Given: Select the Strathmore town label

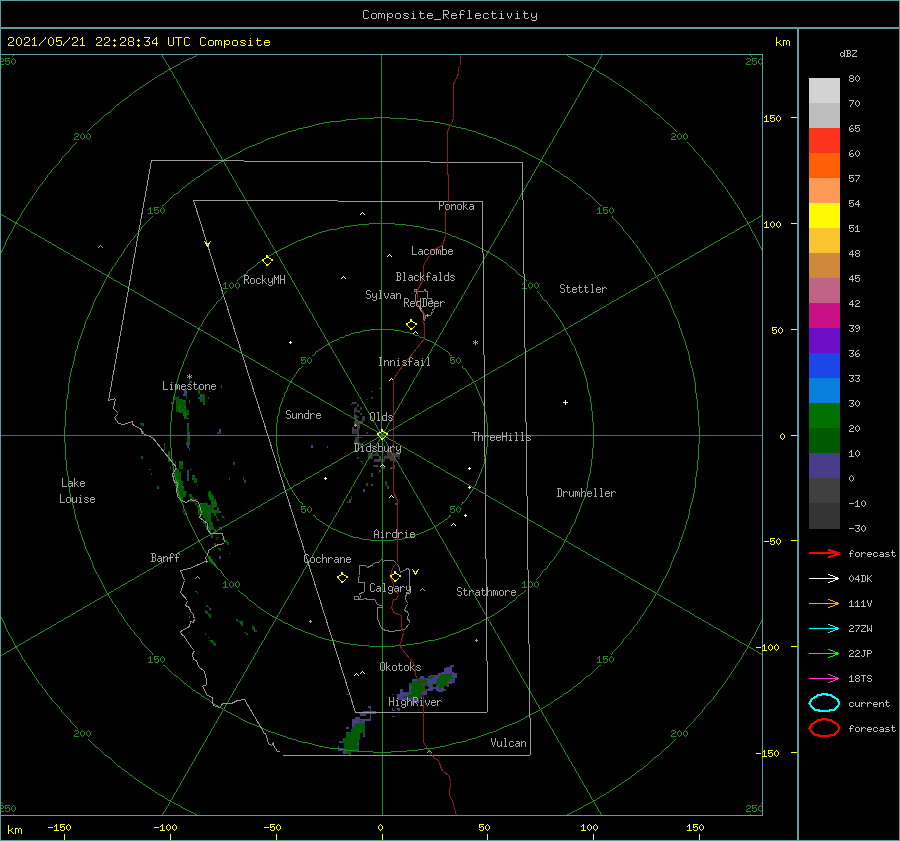Looking at the screenshot, I should pyautogui.click(x=486, y=592).
